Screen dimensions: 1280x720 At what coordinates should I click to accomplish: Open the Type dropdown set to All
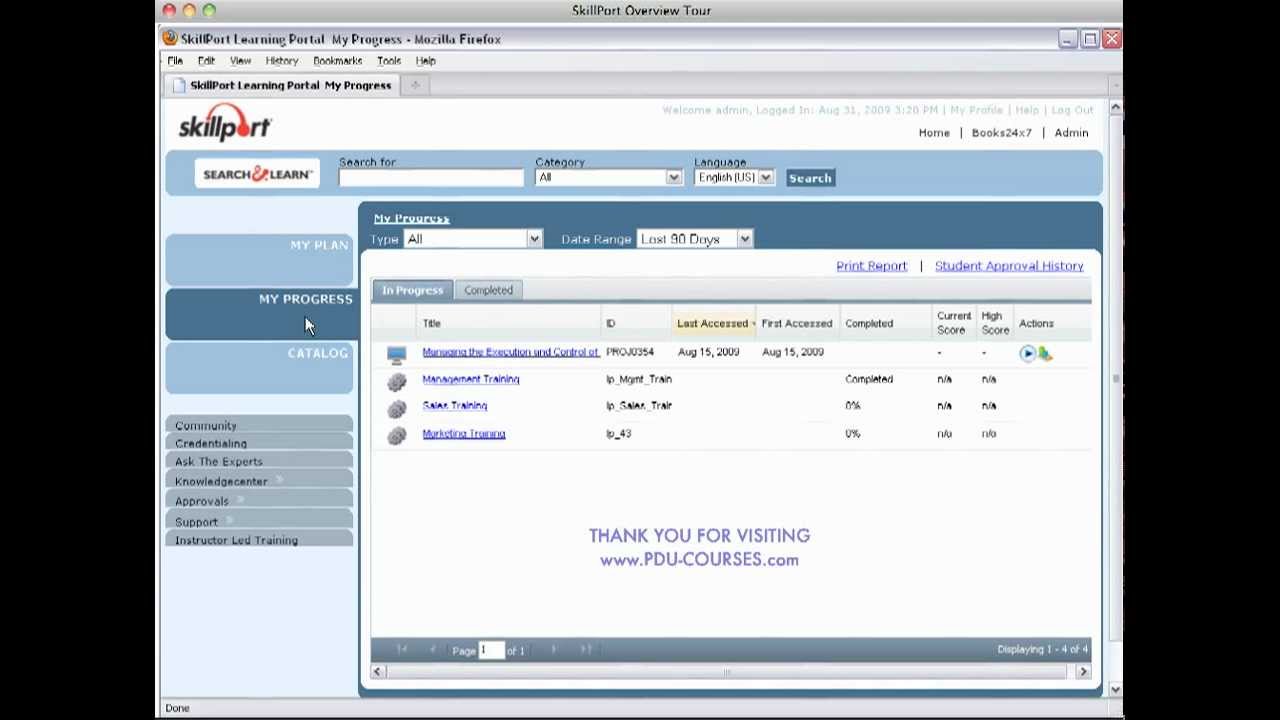tap(472, 239)
